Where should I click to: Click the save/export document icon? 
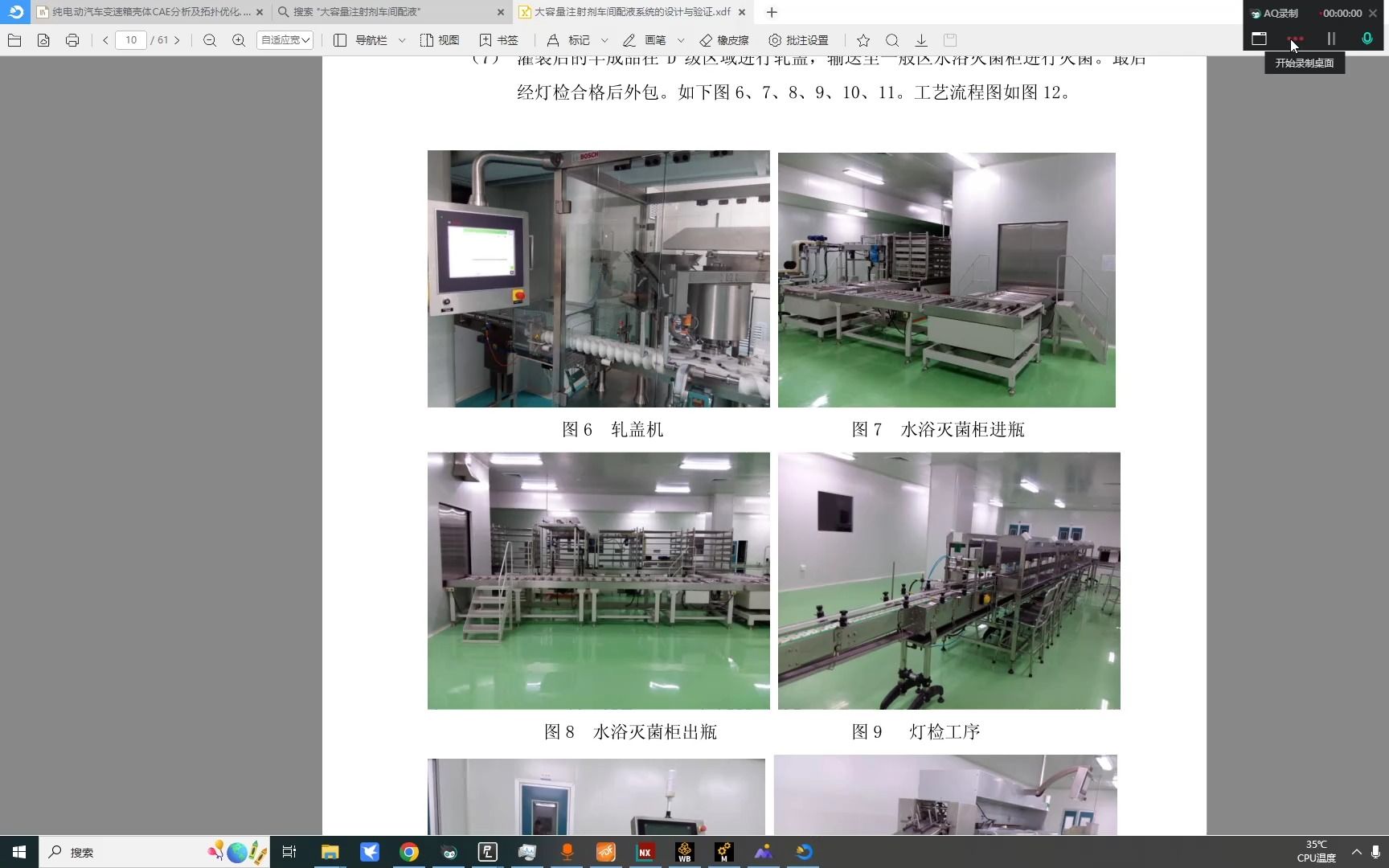point(43,40)
